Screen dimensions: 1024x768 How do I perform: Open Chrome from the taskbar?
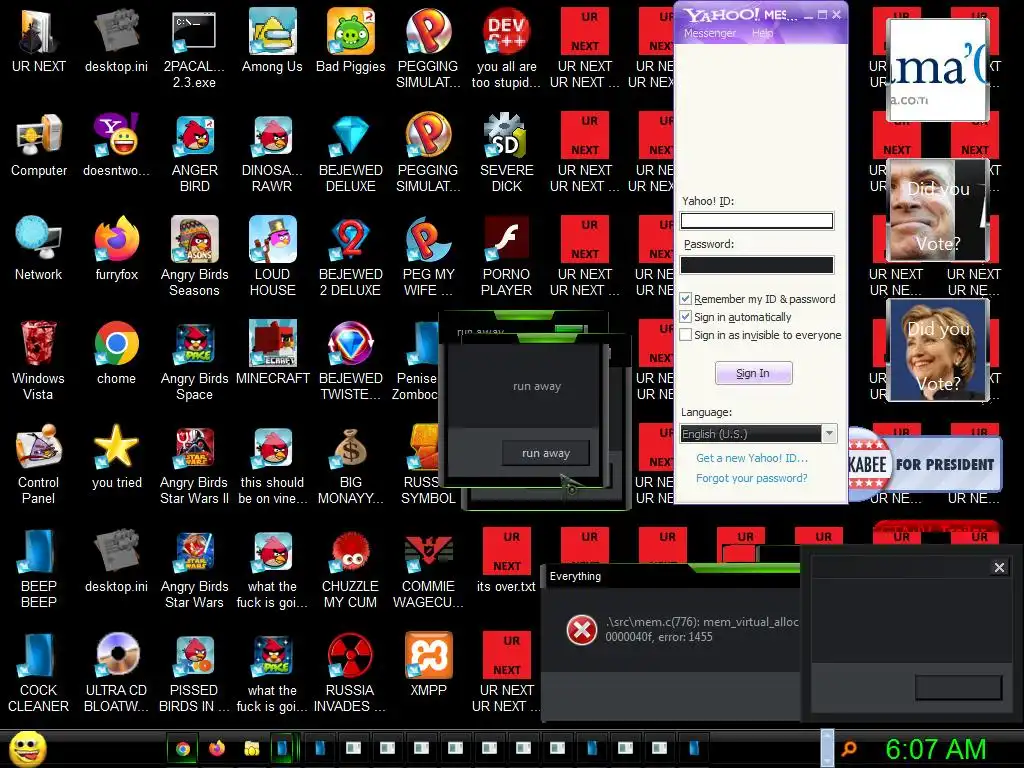(x=183, y=748)
